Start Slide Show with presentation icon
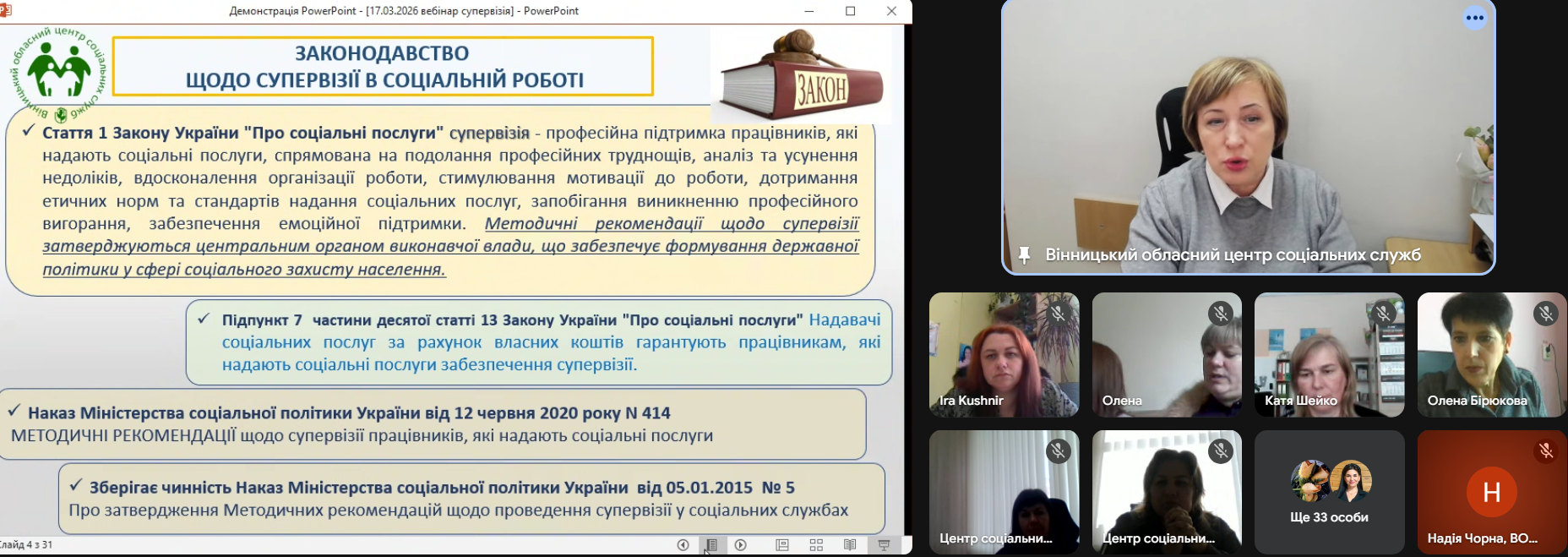This screenshot has height=557, width=1568. 884,545
